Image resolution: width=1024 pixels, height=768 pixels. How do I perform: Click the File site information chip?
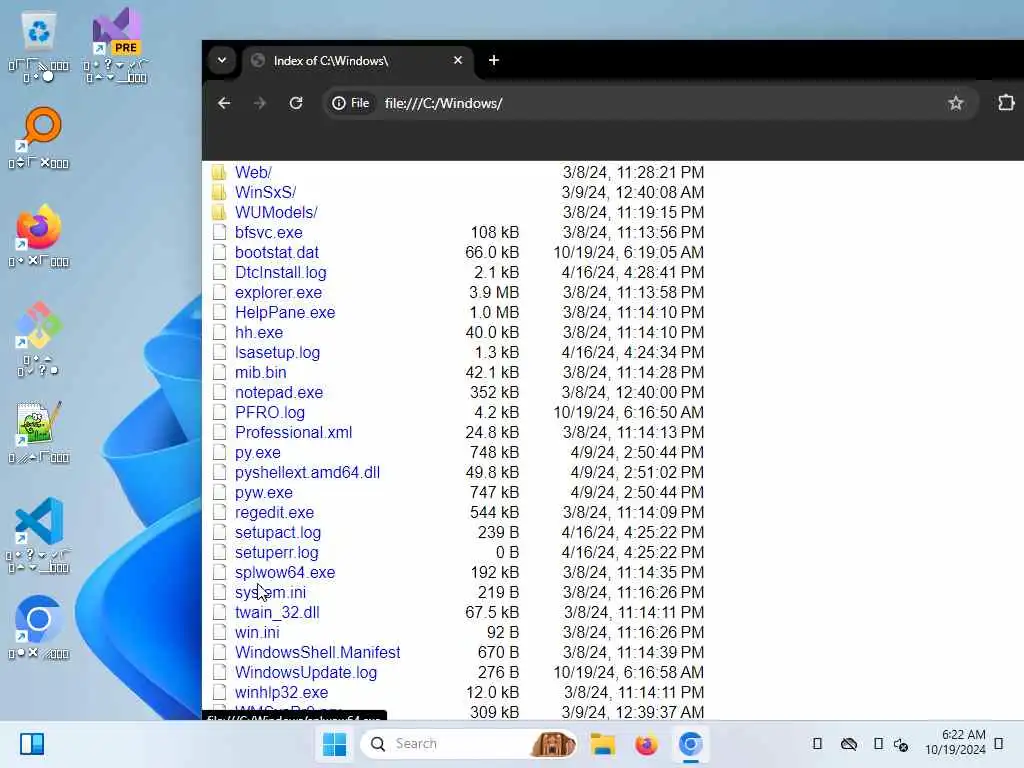(351, 103)
